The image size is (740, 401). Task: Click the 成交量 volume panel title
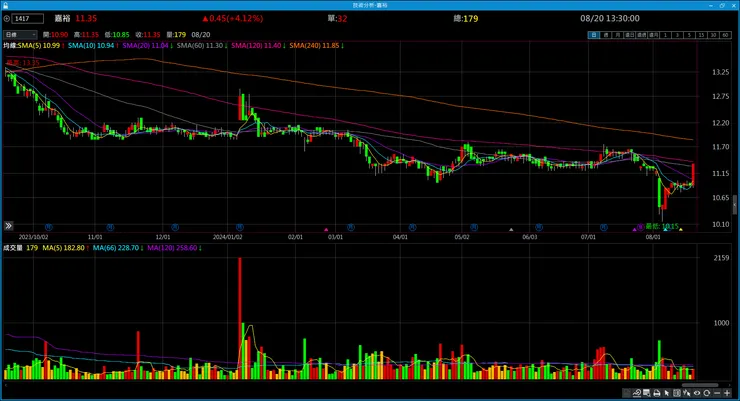[x=13, y=248]
